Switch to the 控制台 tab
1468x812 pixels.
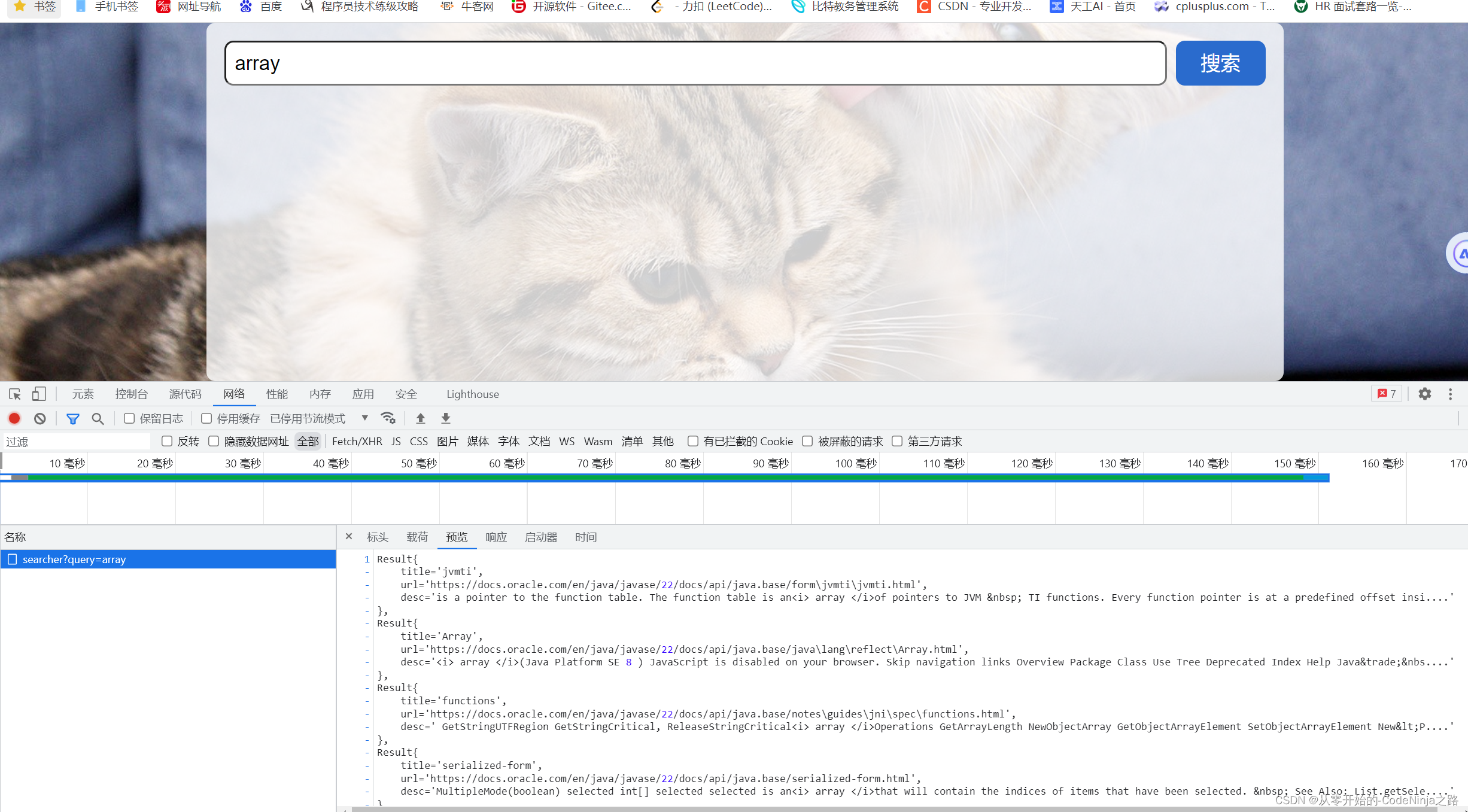131,394
